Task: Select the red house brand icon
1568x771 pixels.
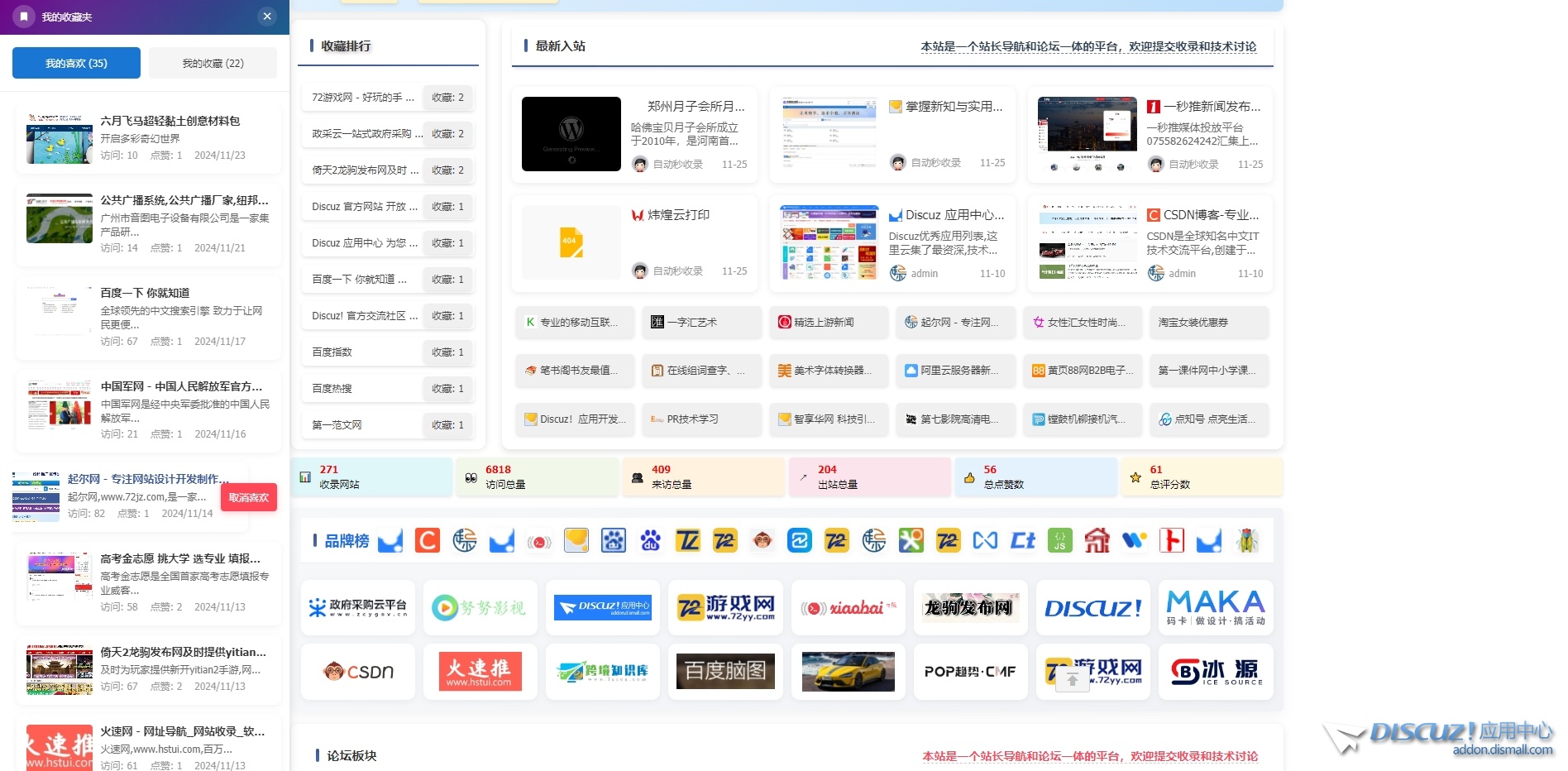Action: tap(1097, 540)
